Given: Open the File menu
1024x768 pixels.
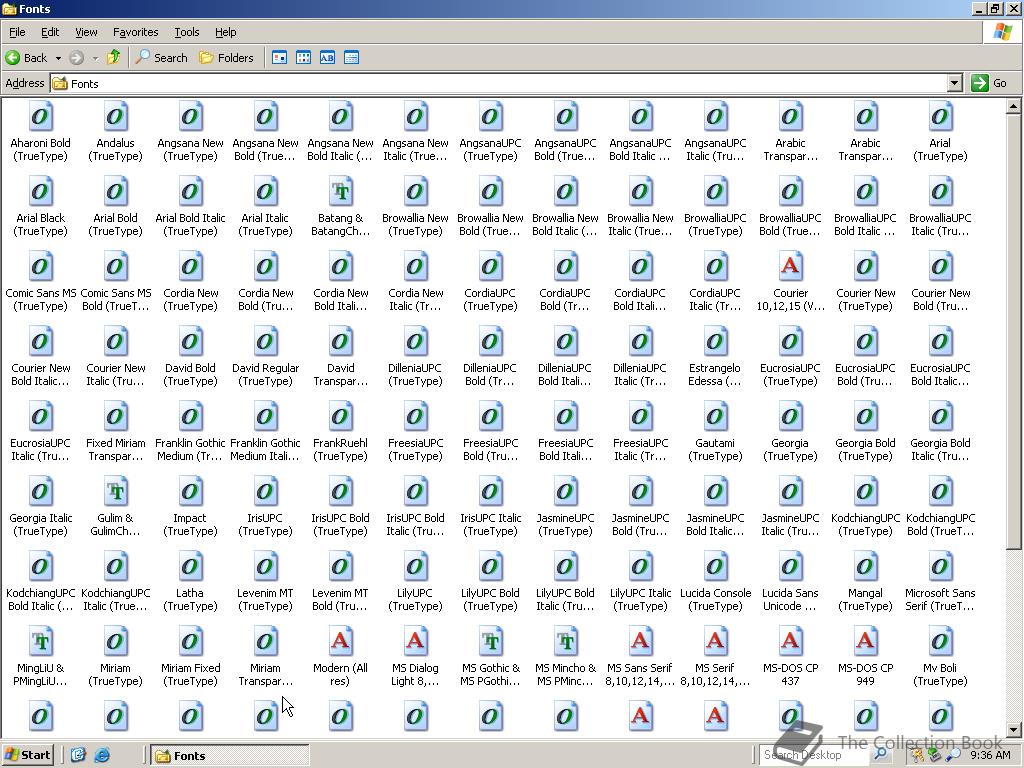Looking at the screenshot, I should tap(17, 32).
